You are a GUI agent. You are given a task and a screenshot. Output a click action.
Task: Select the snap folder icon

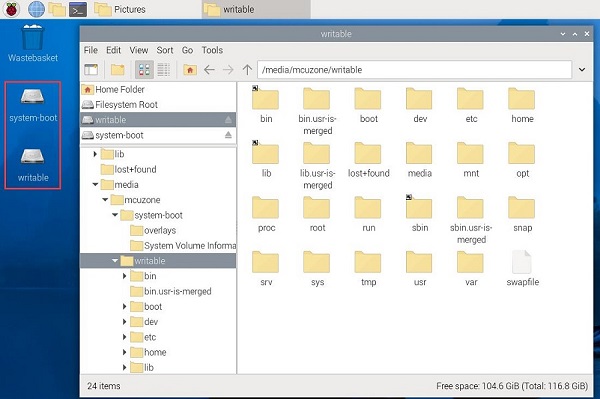[x=522, y=207]
